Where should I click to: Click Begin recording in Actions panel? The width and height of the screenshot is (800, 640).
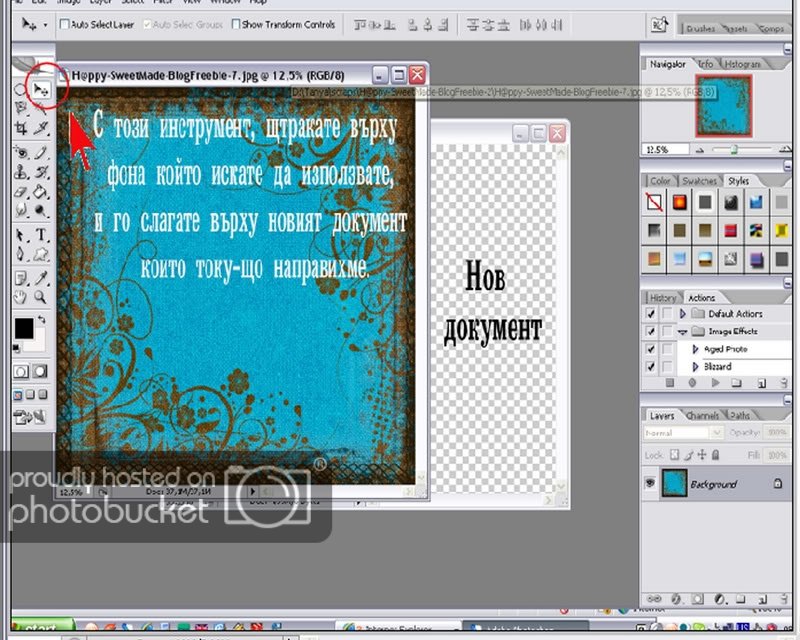pyautogui.click(x=692, y=382)
